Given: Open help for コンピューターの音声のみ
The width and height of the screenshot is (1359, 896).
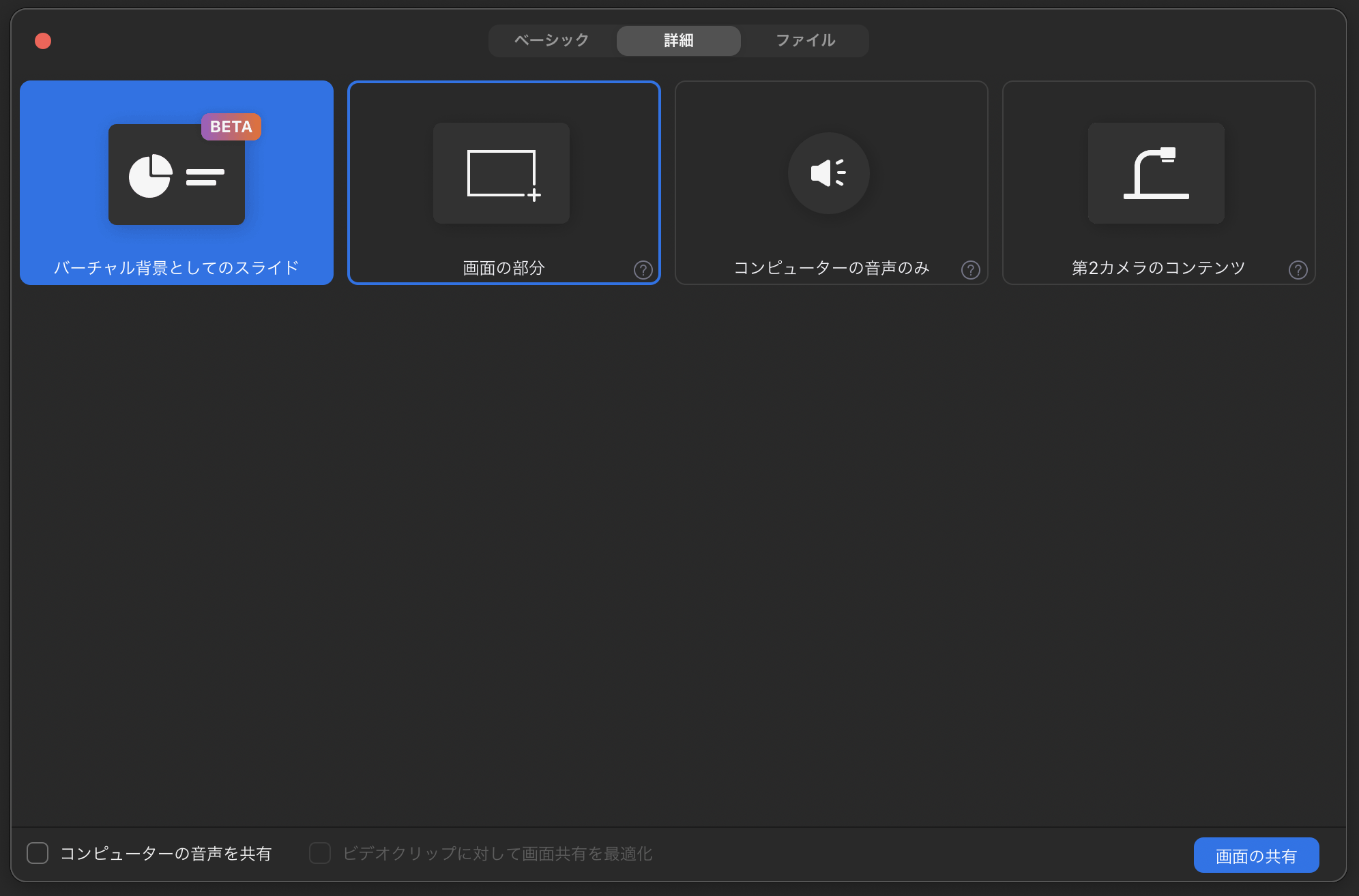Looking at the screenshot, I should click(x=971, y=270).
